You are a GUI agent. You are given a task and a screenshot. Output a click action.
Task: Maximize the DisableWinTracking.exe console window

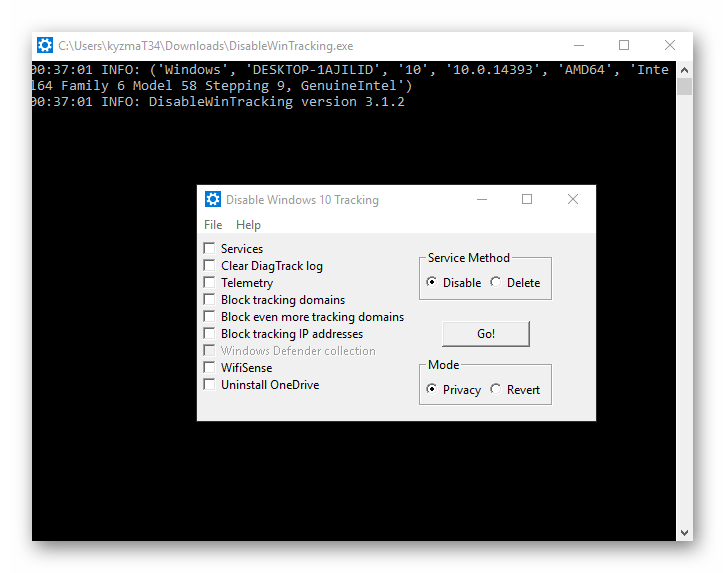[624, 45]
